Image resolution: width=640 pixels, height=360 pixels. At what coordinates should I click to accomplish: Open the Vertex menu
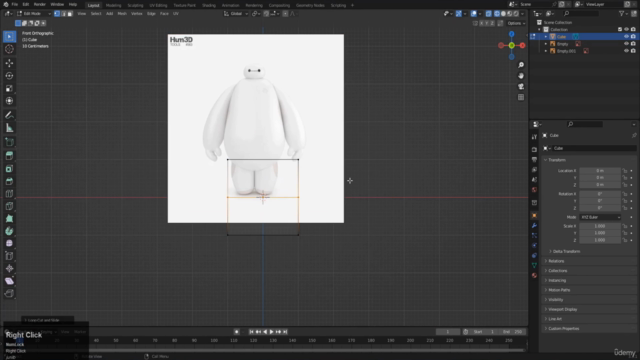137,13
